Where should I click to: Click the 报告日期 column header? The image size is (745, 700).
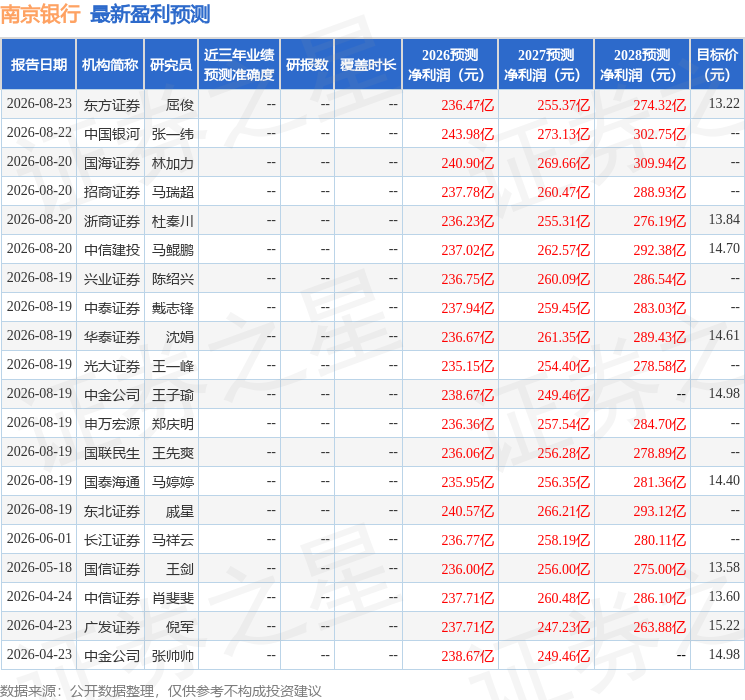point(38,65)
